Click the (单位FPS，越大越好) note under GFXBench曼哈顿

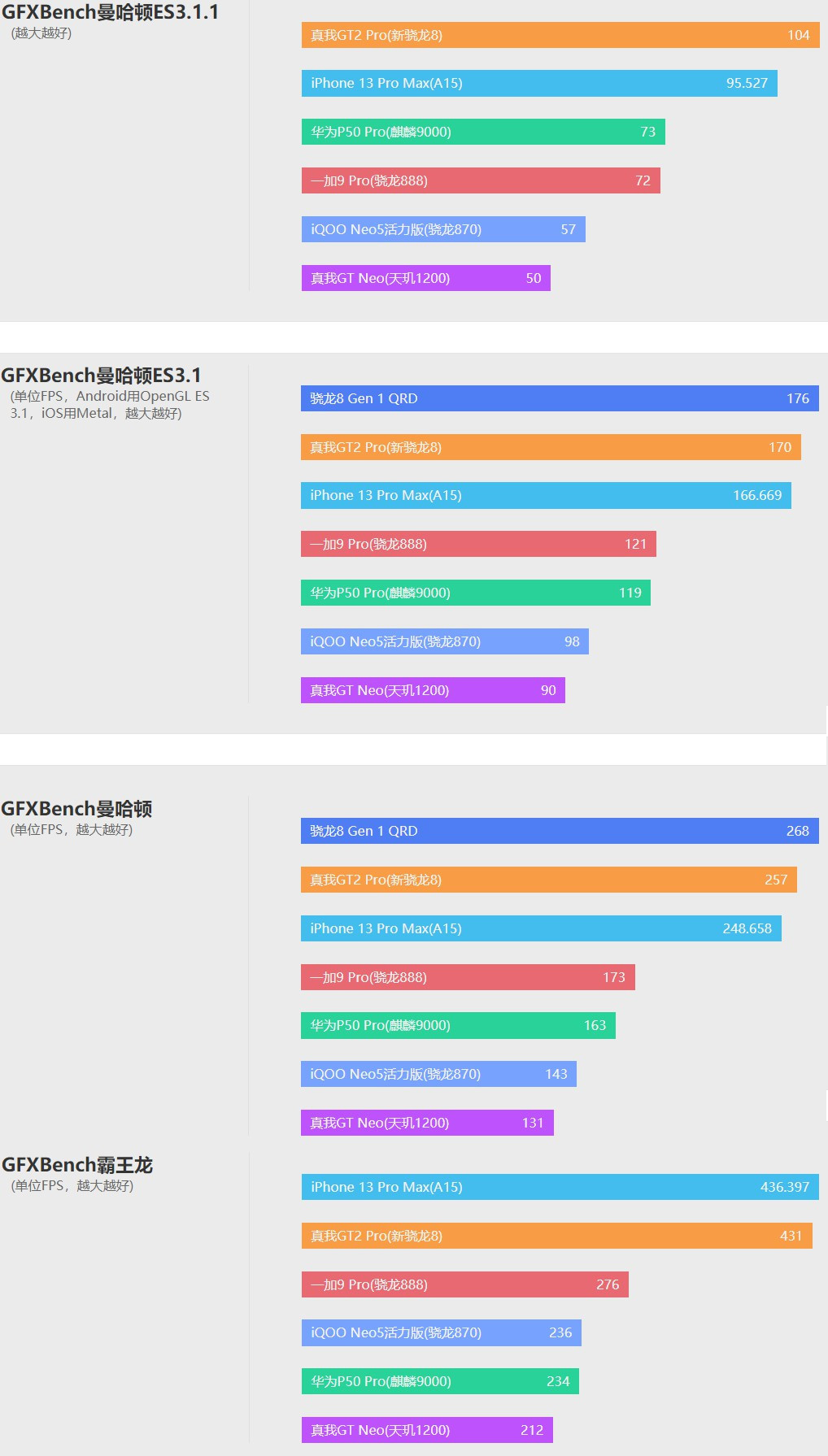[72, 830]
